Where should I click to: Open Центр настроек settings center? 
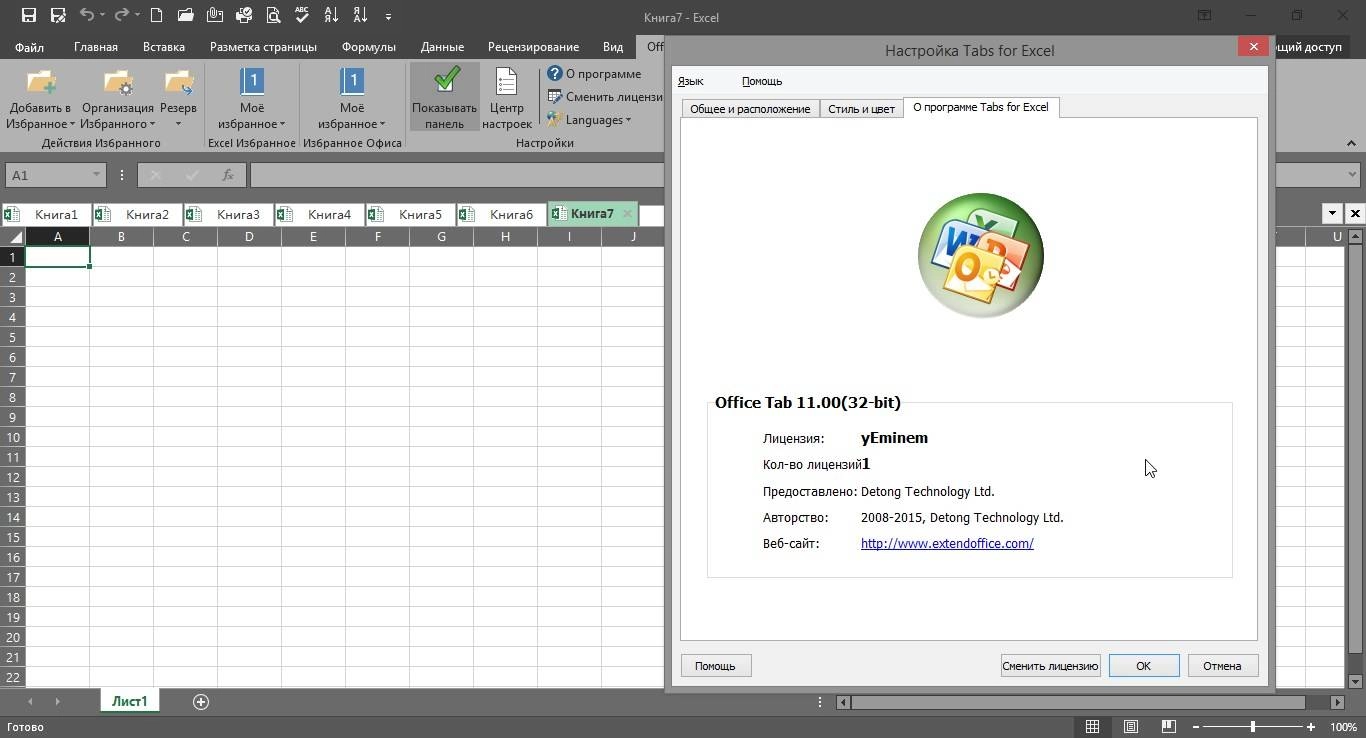(507, 99)
